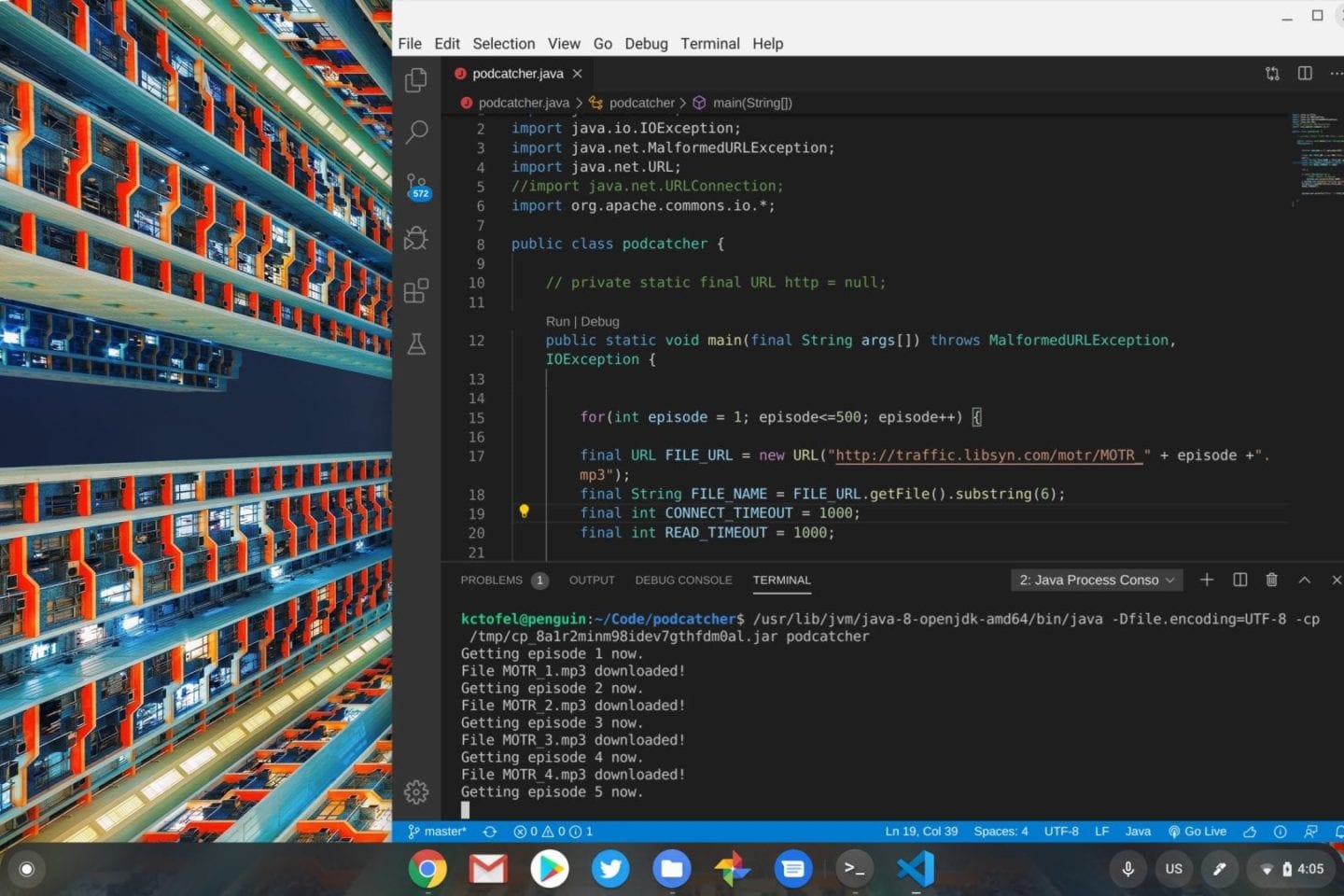This screenshot has height=896, width=1344.
Task: Synchronize changes icon in status bar
Action: click(x=489, y=832)
